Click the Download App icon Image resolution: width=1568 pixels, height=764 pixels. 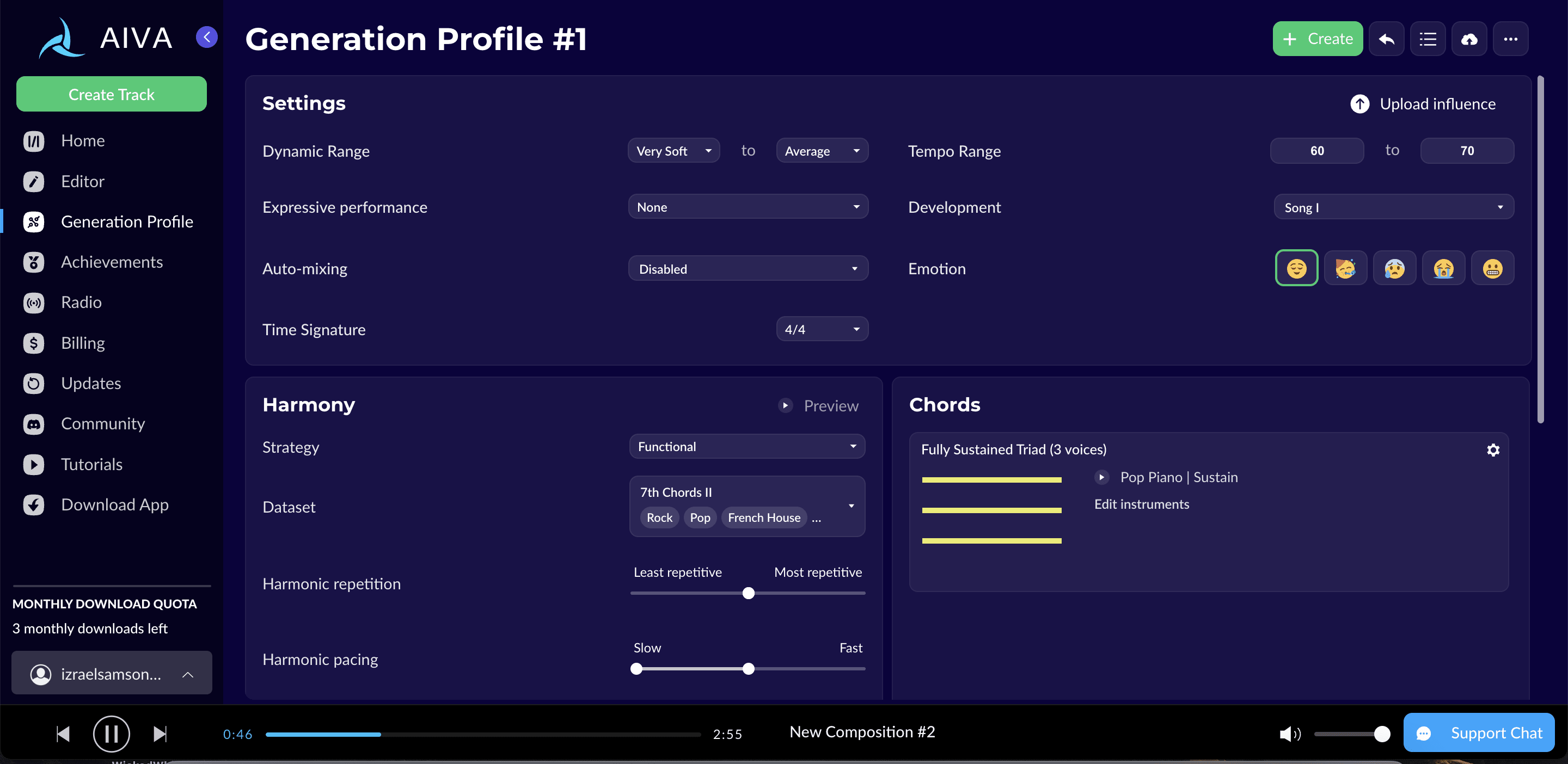coord(34,505)
